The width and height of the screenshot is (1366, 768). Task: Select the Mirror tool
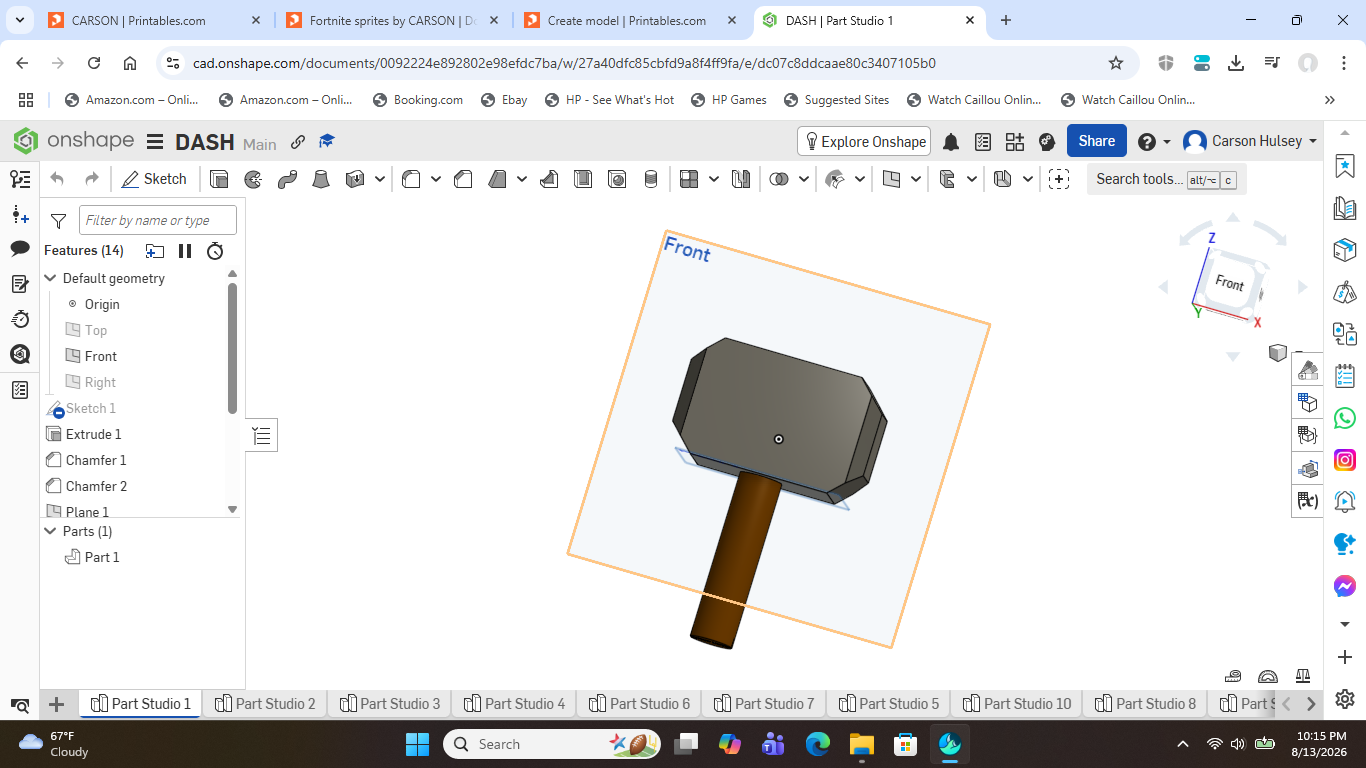coord(741,179)
